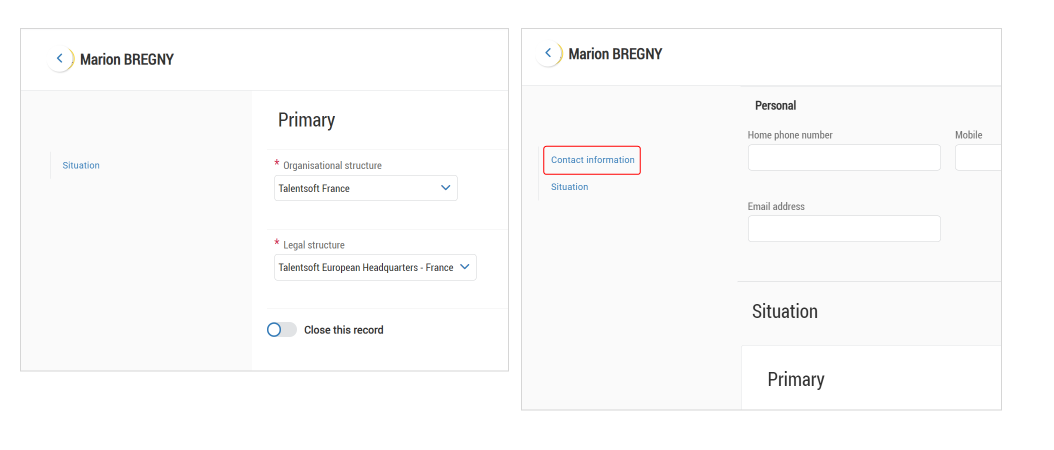Click Marion BREGNY title above Contact information
1054x450 pixels.
615,54
